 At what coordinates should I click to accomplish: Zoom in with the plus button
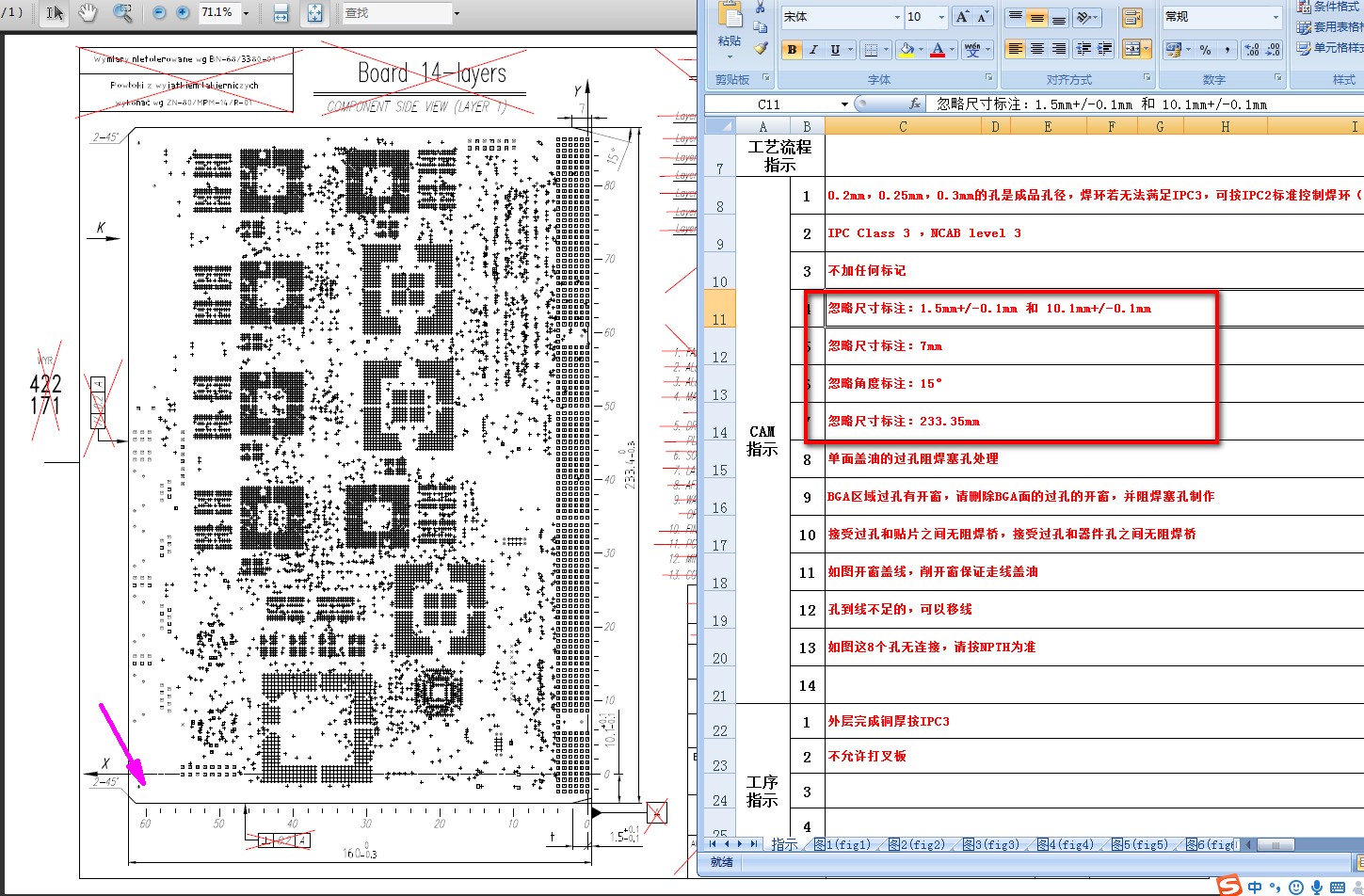(x=183, y=13)
